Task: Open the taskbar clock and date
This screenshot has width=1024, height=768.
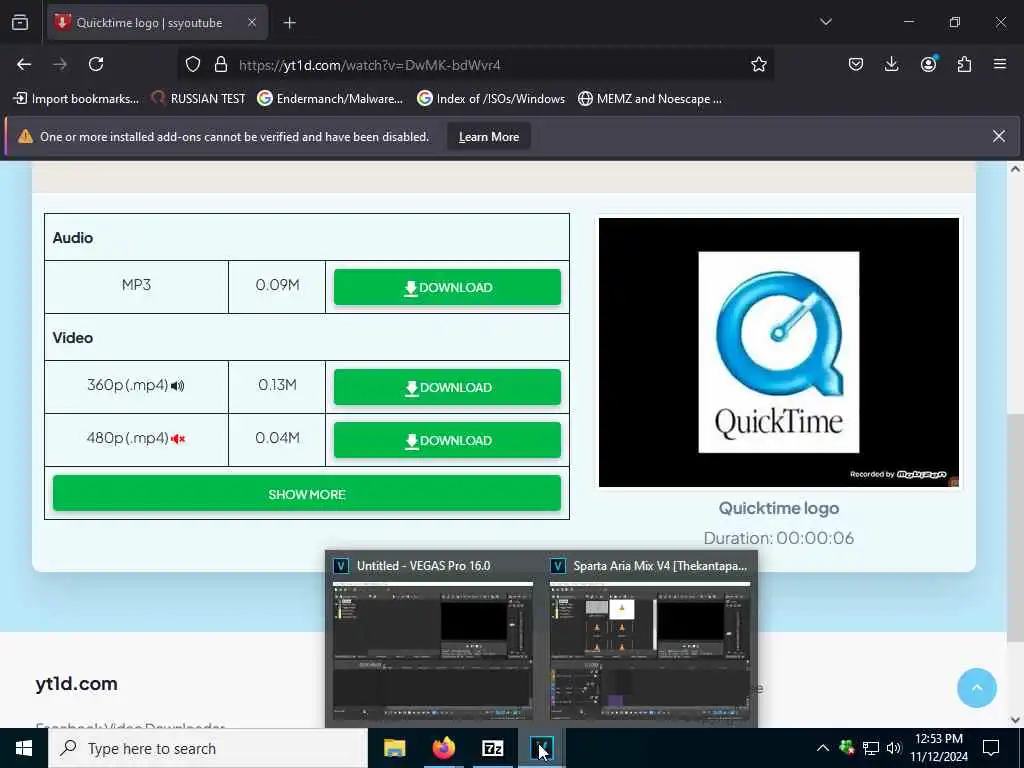Action: tap(939, 748)
